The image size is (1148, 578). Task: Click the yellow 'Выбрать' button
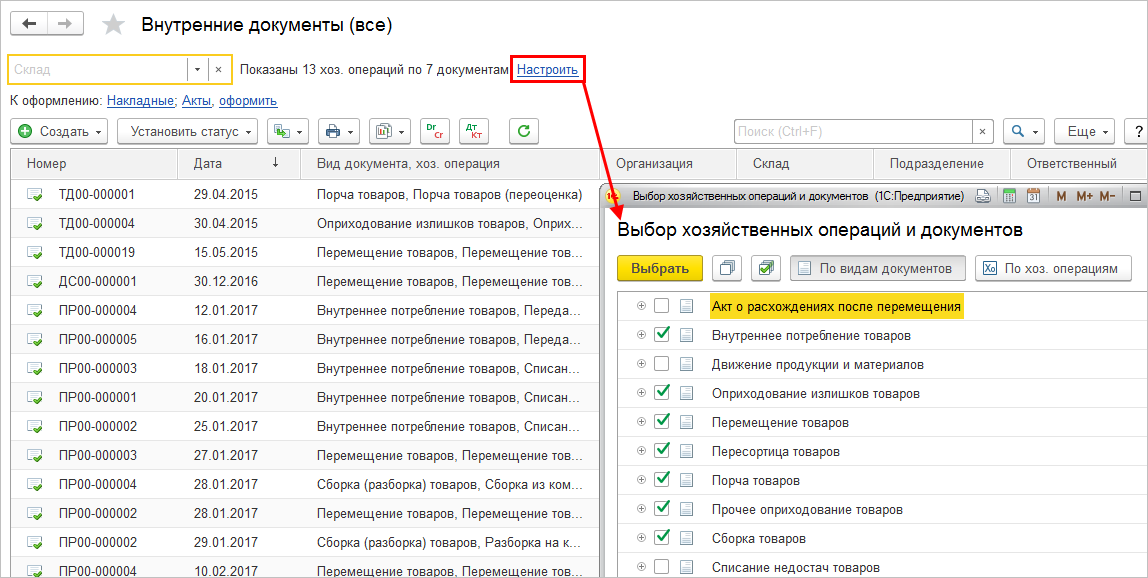click(x=660, y=268)
